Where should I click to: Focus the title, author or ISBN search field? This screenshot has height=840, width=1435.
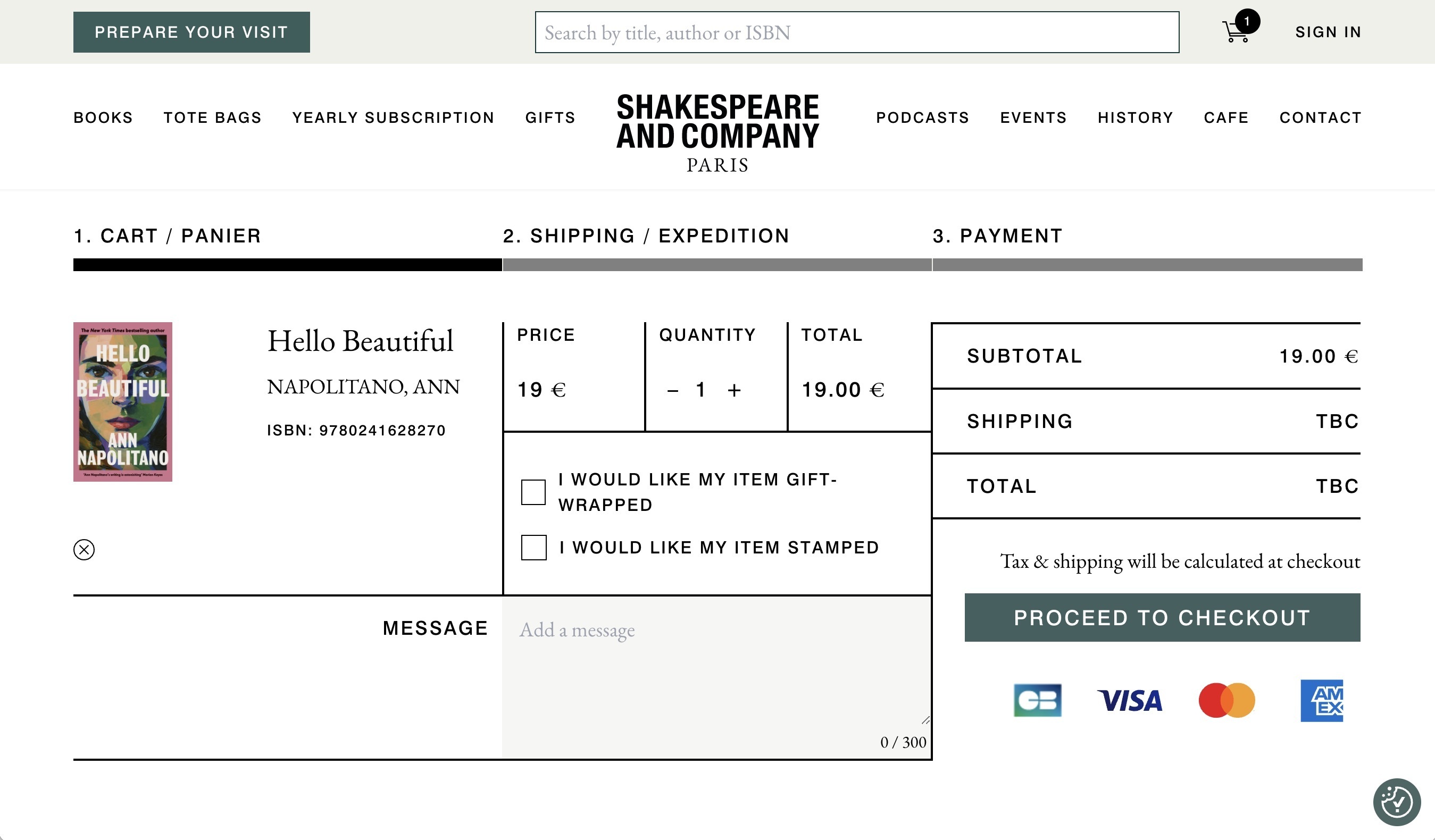(857, 32)
